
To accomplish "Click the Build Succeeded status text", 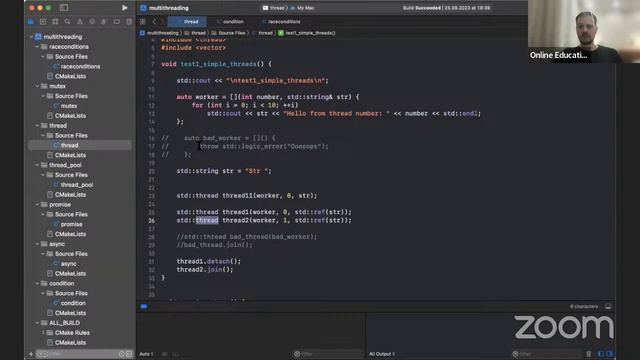I will coord(446,8).
